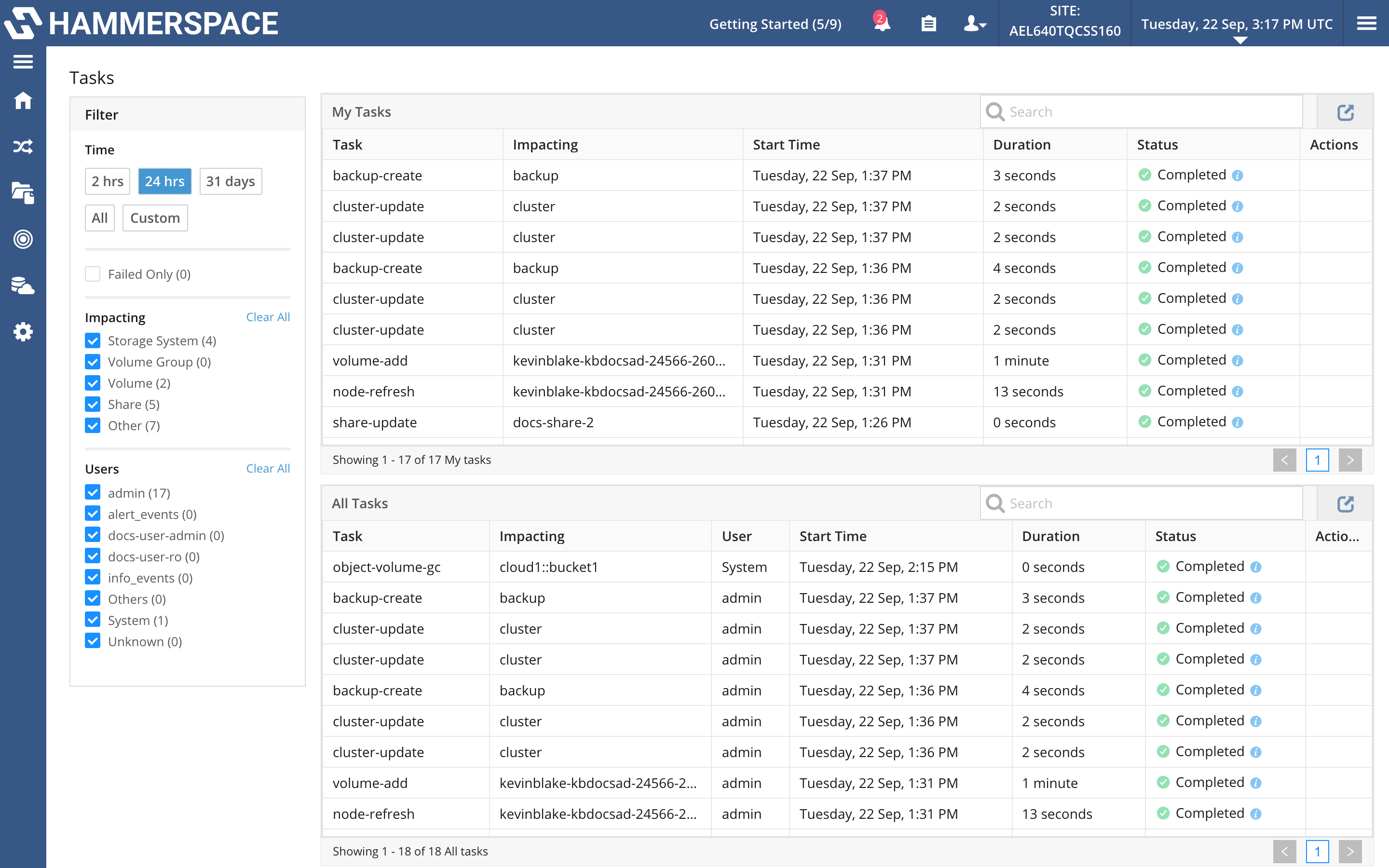Open the user account dropdown icon

pos(975,24)
